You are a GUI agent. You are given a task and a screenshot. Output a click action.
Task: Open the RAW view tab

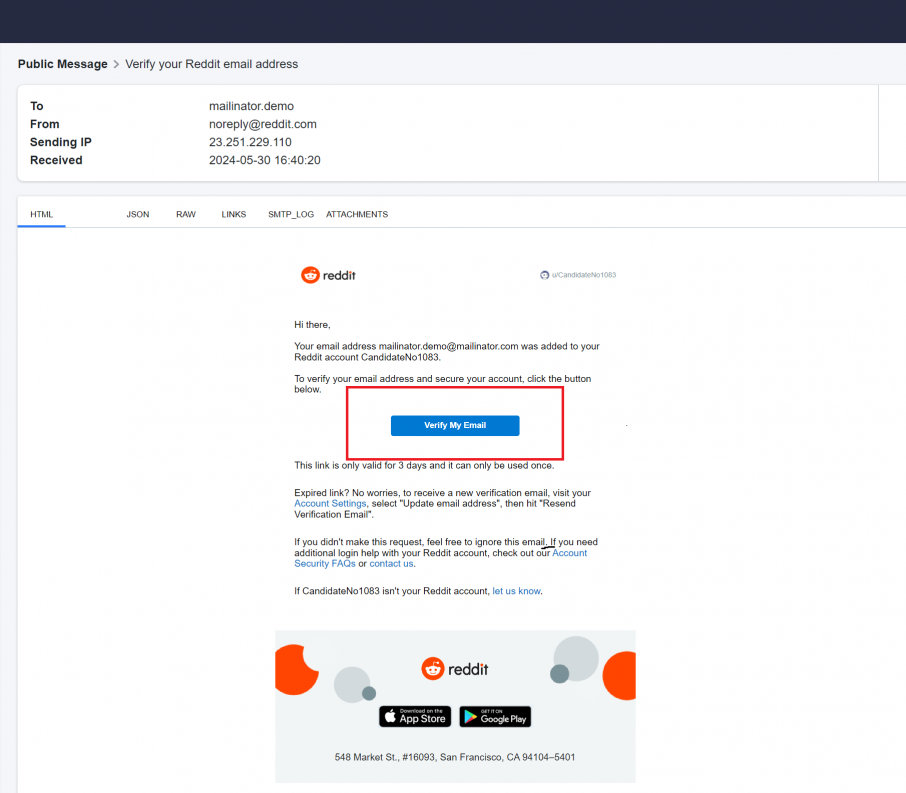point(185,213)
